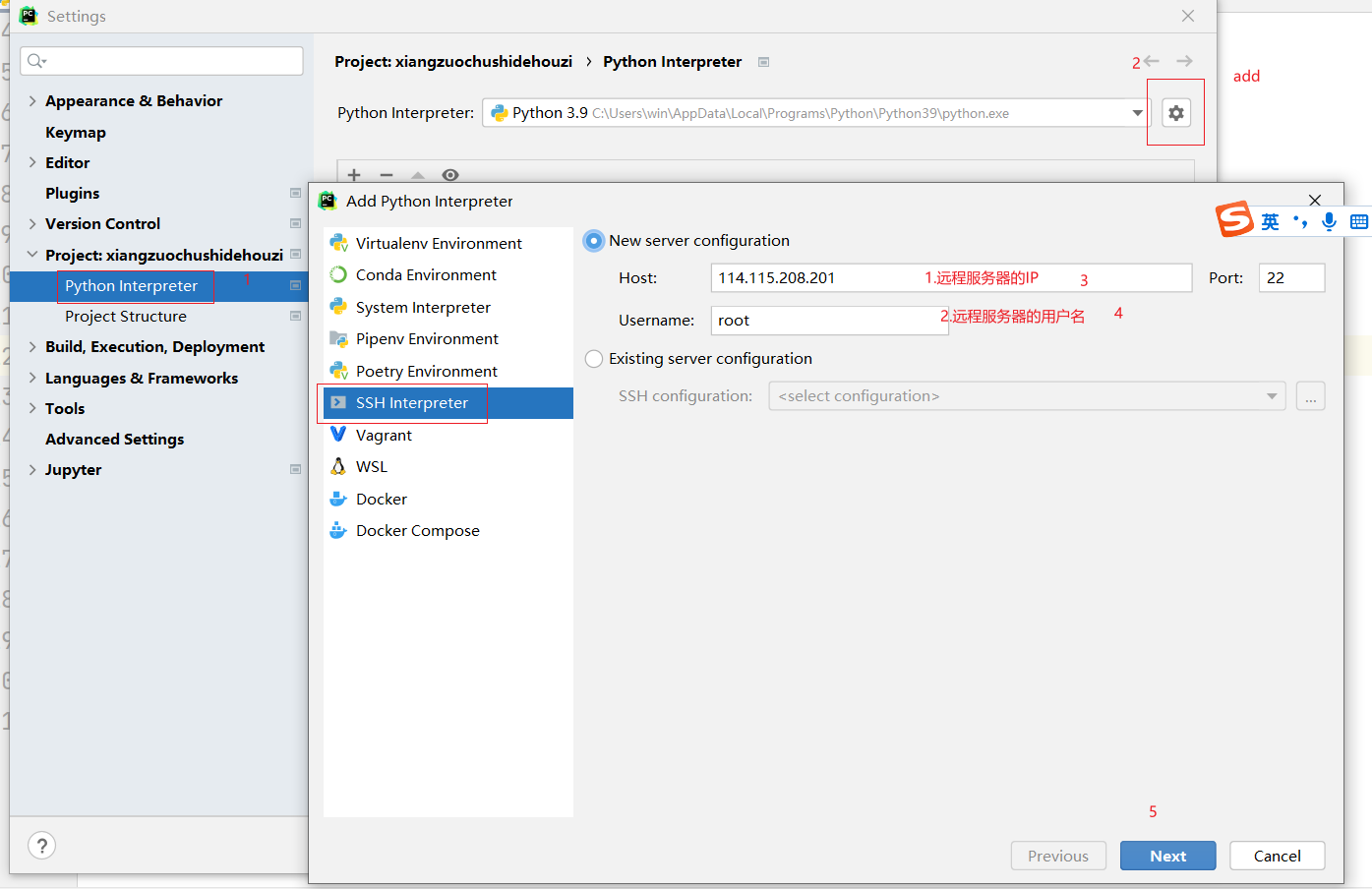This screenshot has height=889, width=1372.
Task: Select the New server configuration radio button
Action: click(593, 240)
